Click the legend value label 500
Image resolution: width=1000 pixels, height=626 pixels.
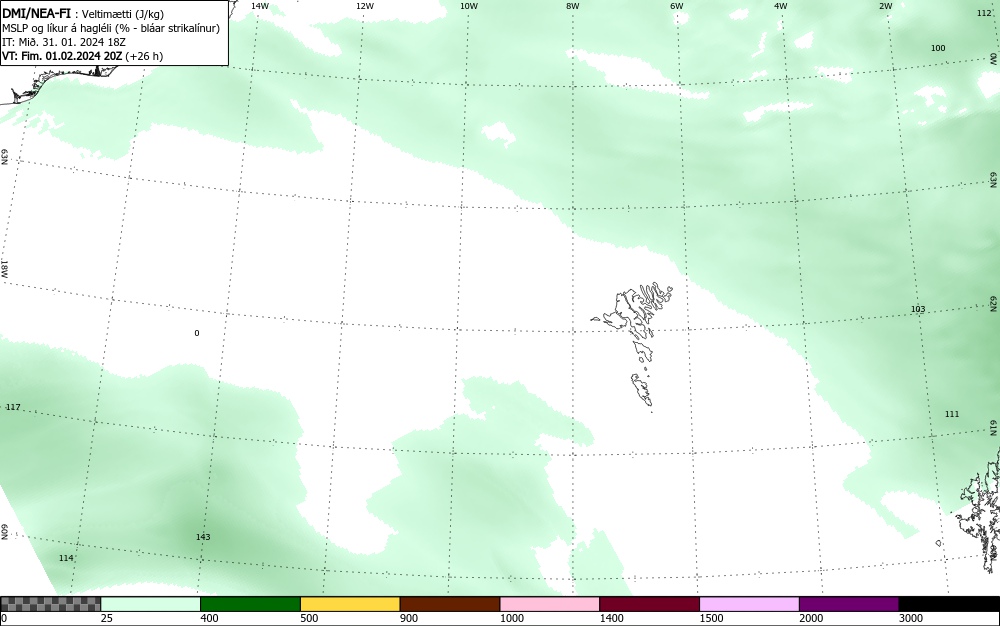pyautogui.click(x=309, y=618)
